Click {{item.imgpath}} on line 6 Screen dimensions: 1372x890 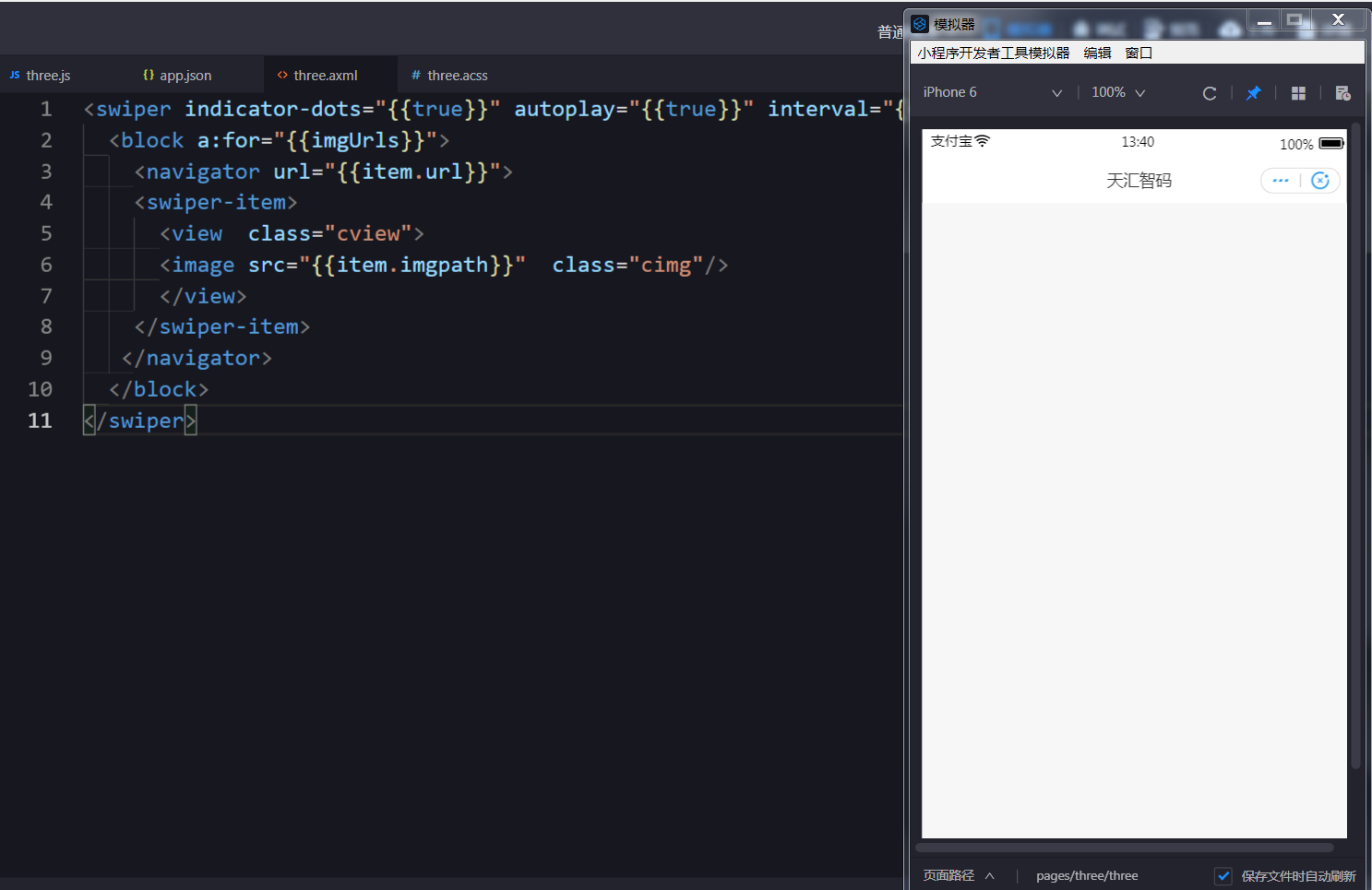pyautogui.click(x=412, y=265)
